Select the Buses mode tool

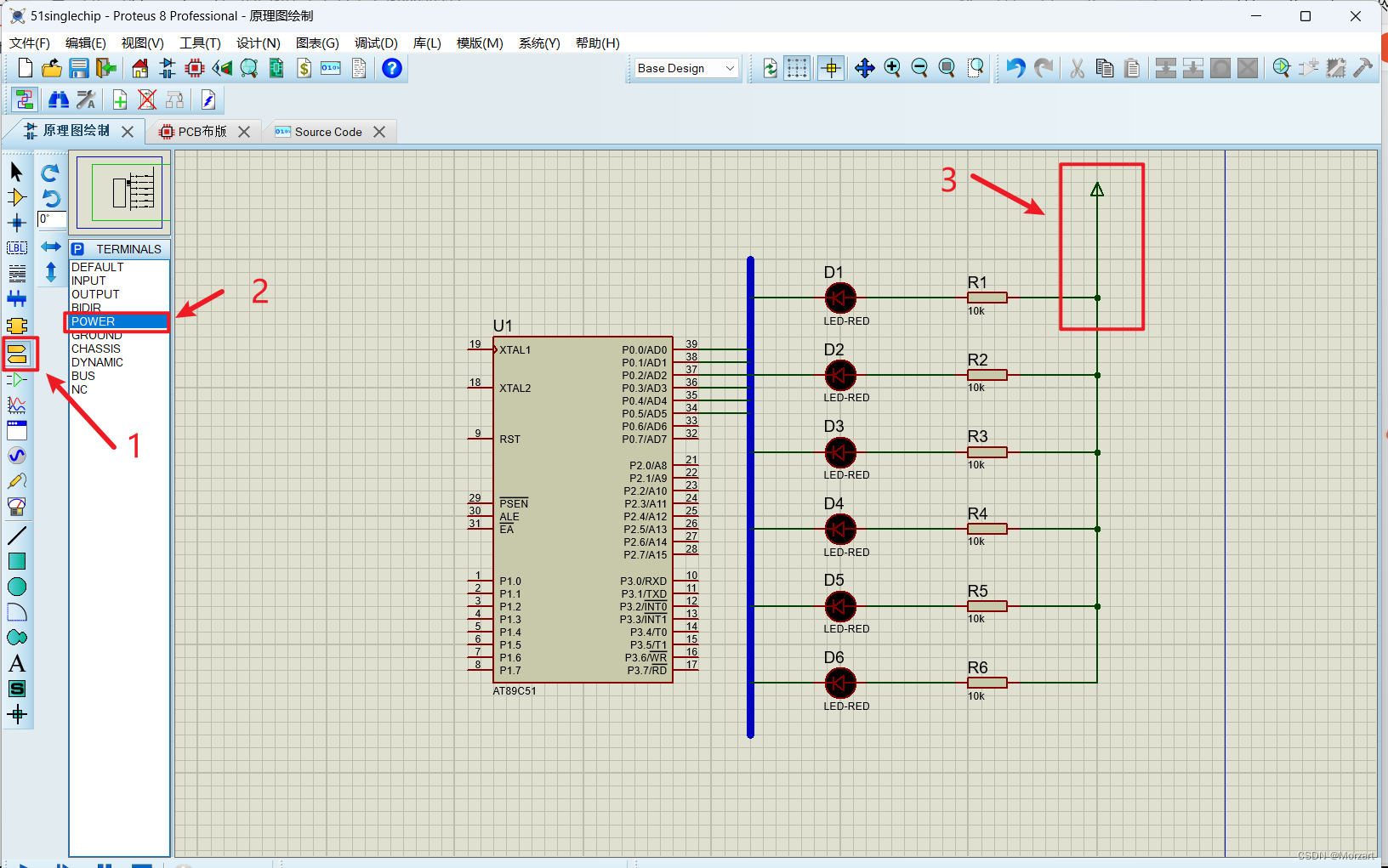[x=17, y=298]
